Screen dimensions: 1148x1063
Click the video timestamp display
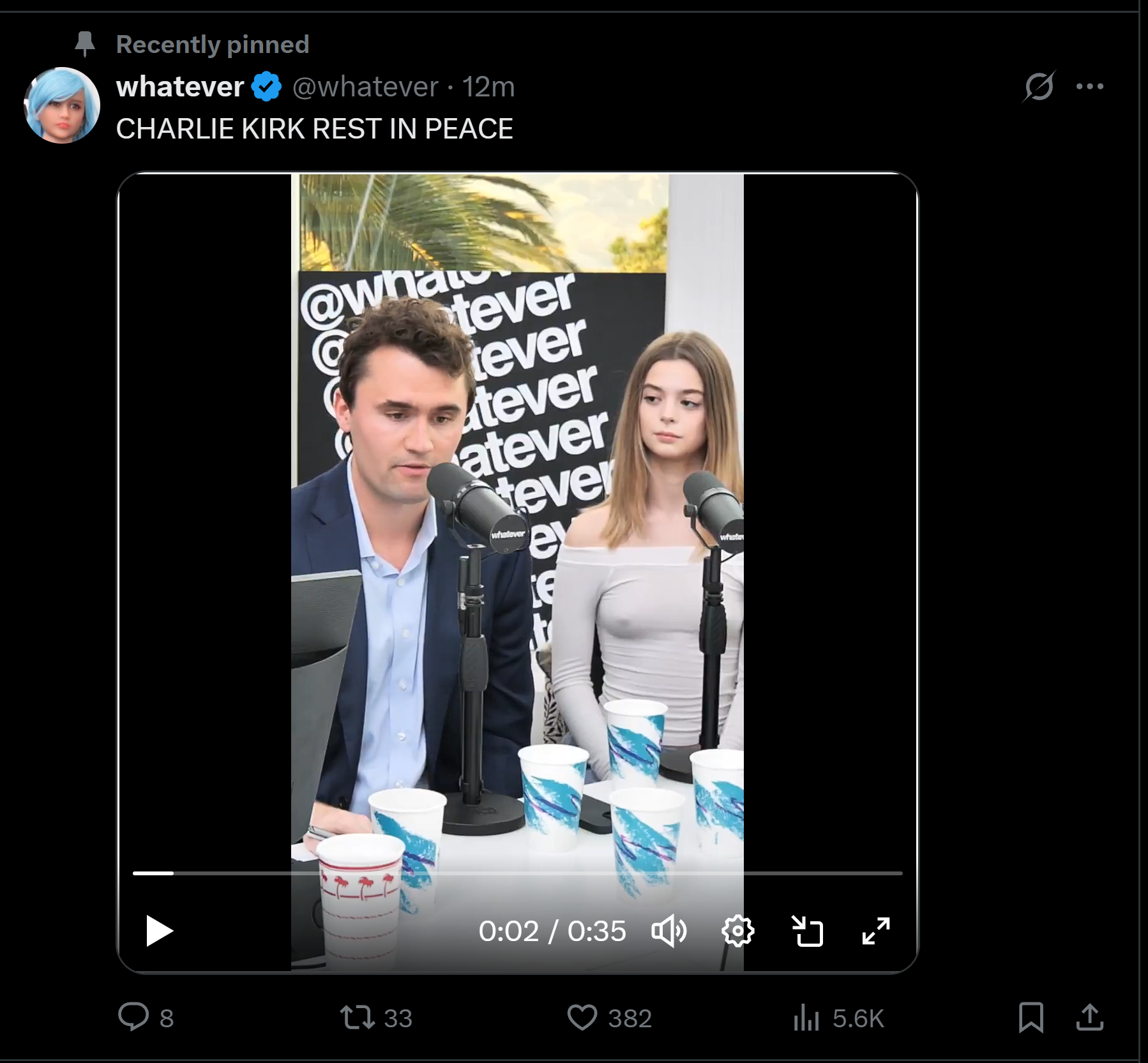coord(552,931)
